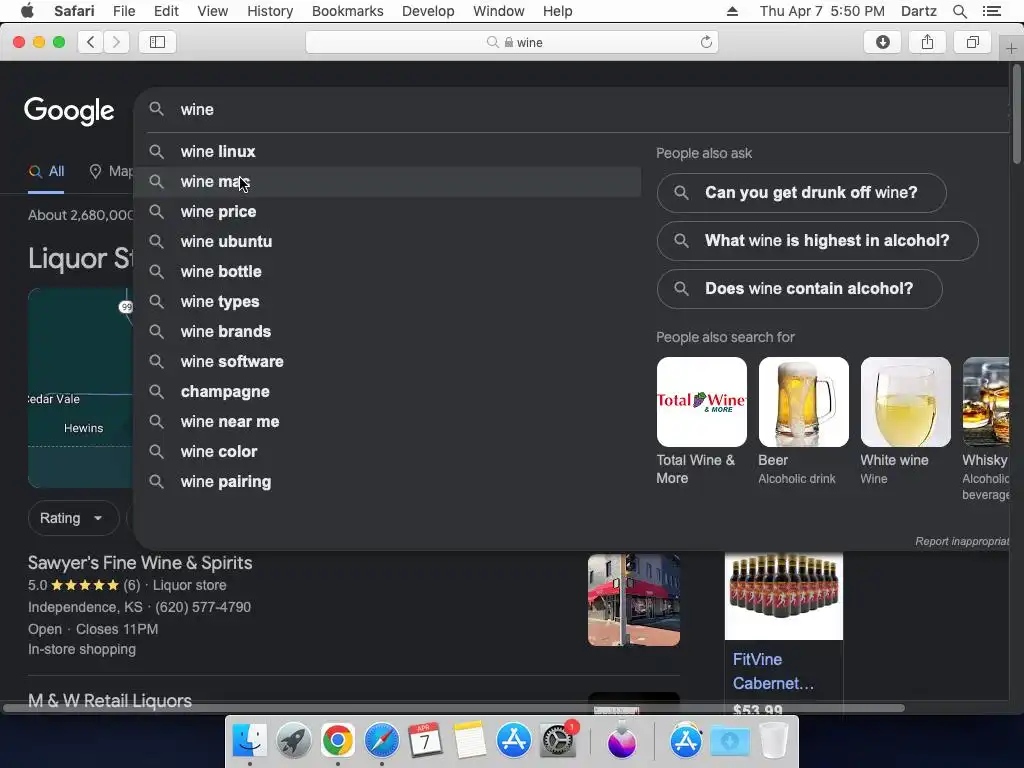Reload the page in address bar
1024x768 pixels.
(x=706, y=42)
